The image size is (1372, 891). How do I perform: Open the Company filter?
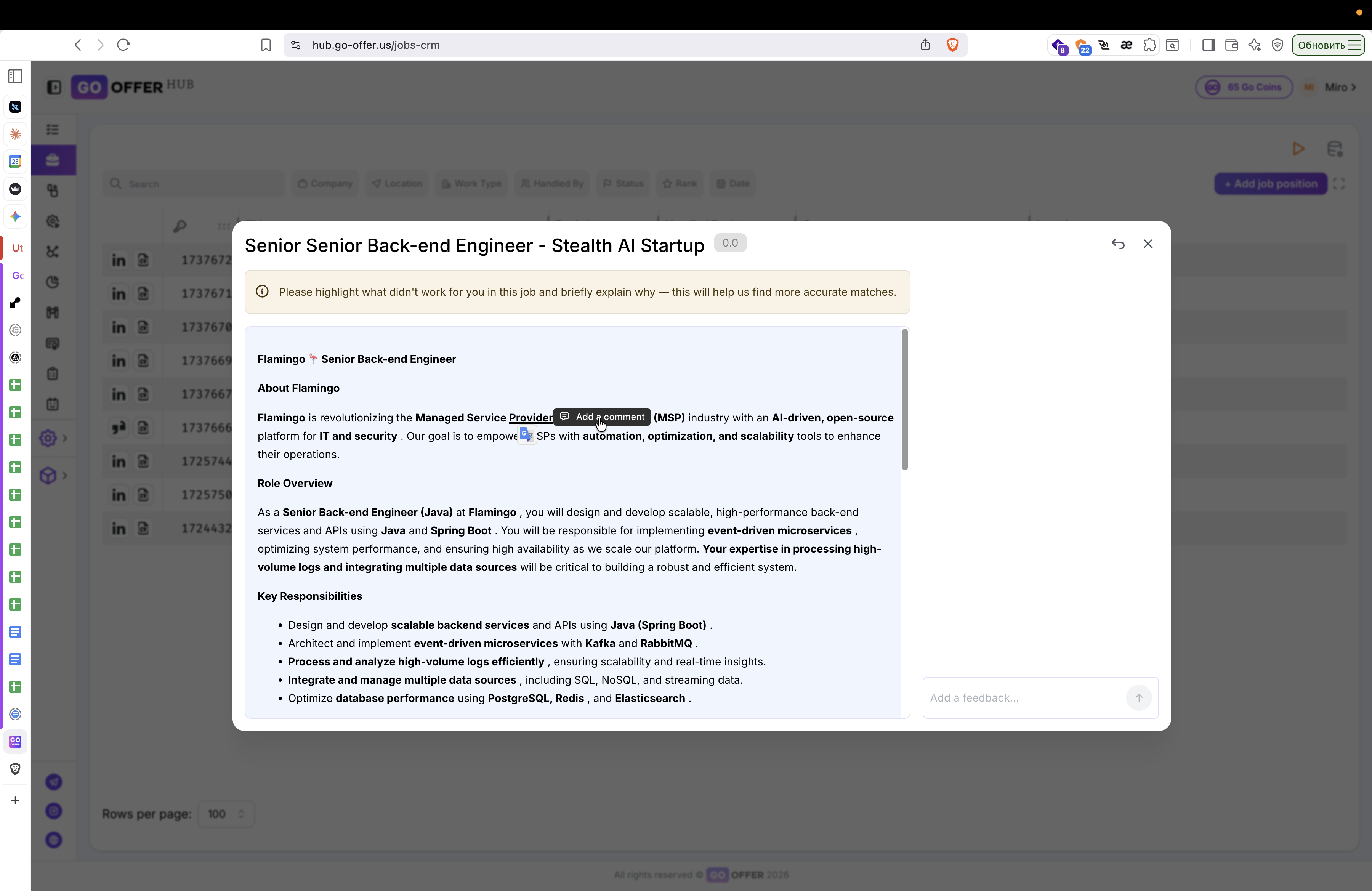(325, 184)
